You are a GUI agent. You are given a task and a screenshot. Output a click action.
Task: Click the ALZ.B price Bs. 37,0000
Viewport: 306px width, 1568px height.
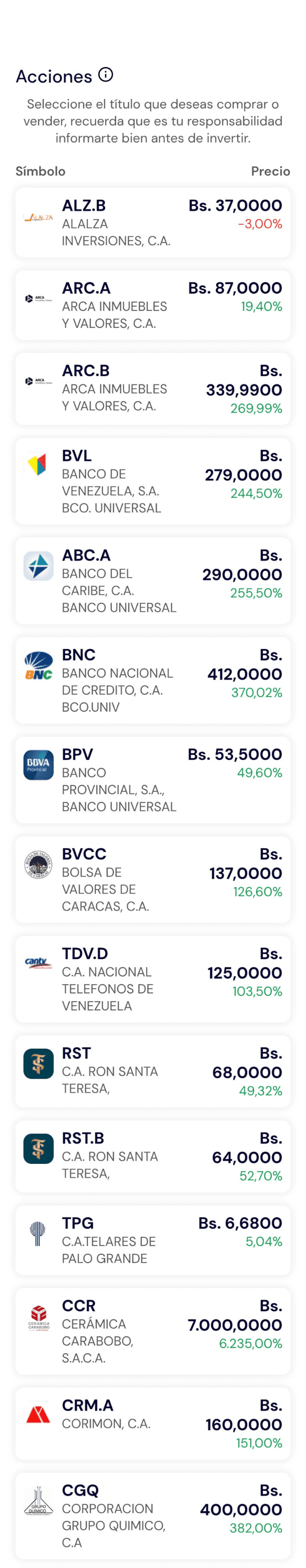(x=235, y=206)
